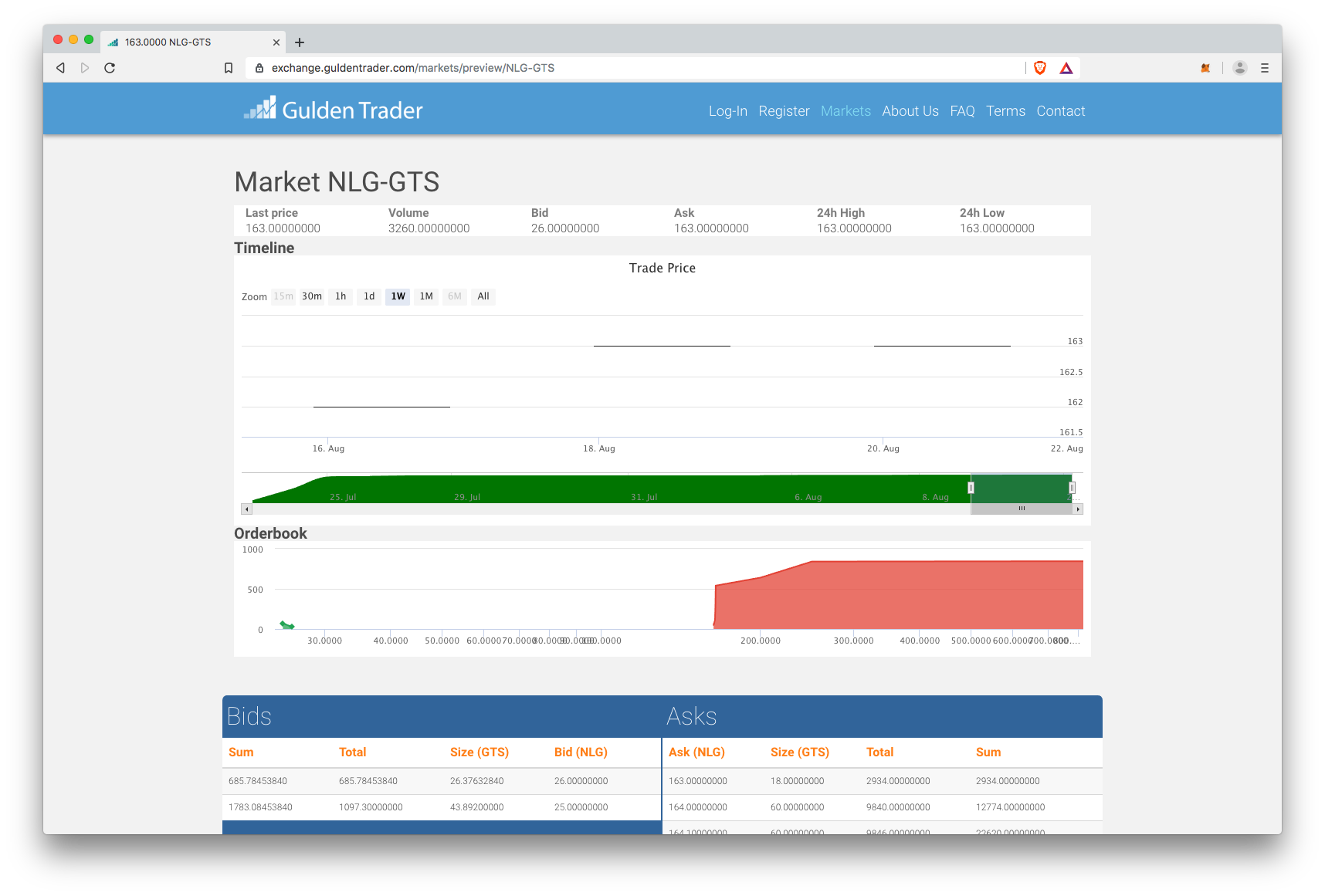Click the lock icon in the address bar
Screen dimensions: 1325x896
(x=259, y=68)
